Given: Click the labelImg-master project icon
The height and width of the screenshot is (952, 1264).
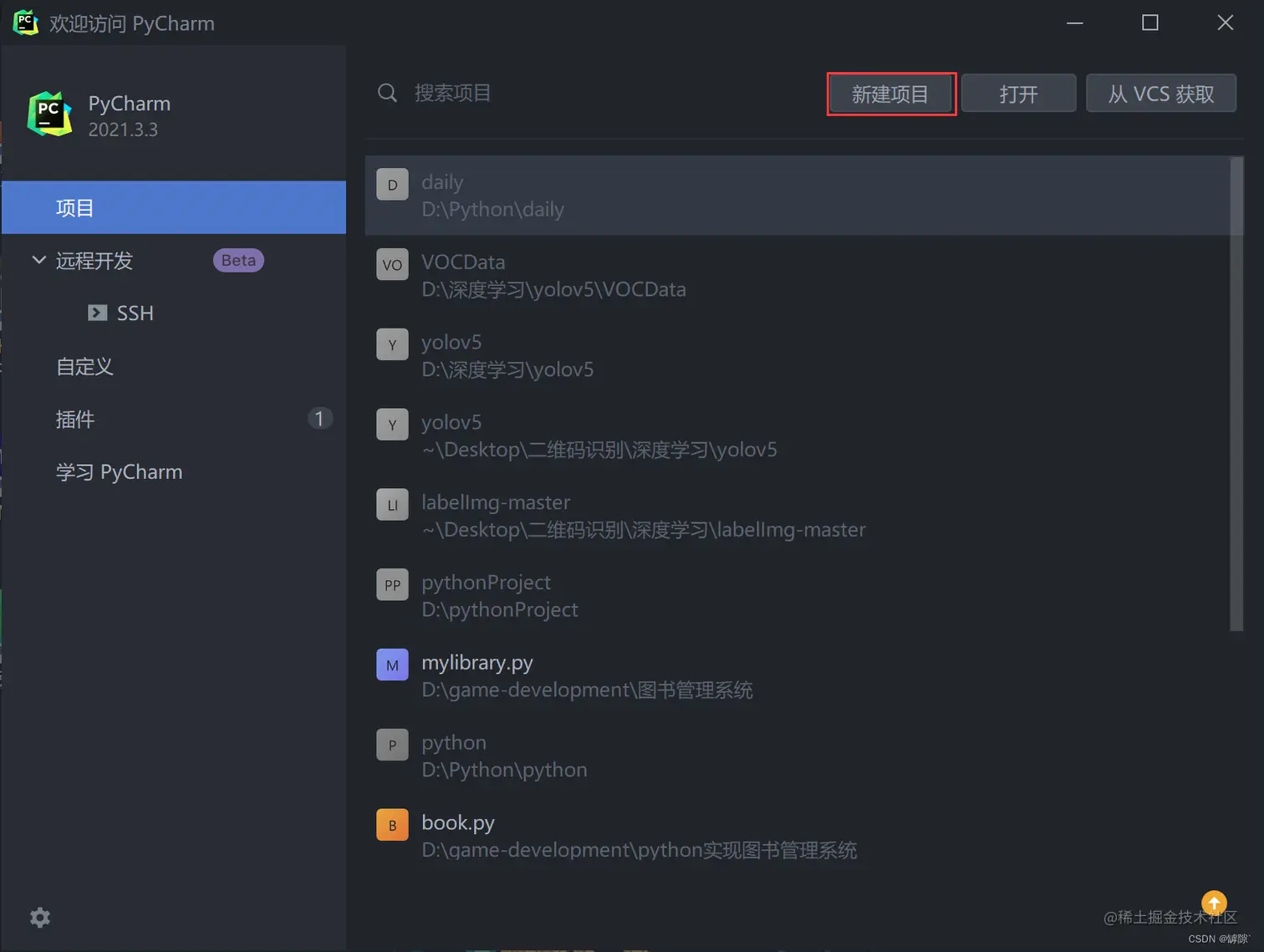Looking at the screenshot, I should (x=392, y=504).
